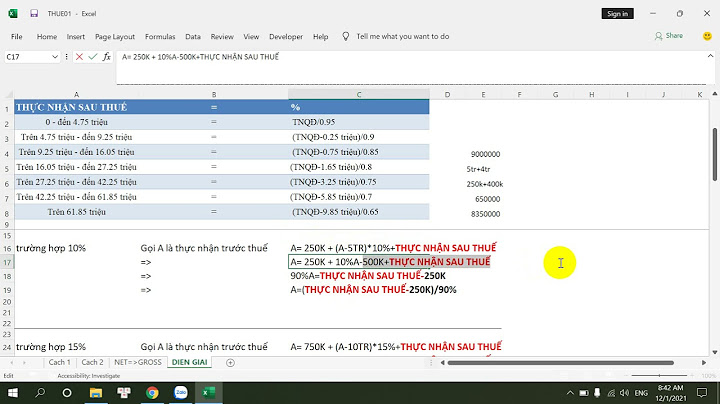720x404 pixels.
Task: Open the View tab
Action: 251,36
